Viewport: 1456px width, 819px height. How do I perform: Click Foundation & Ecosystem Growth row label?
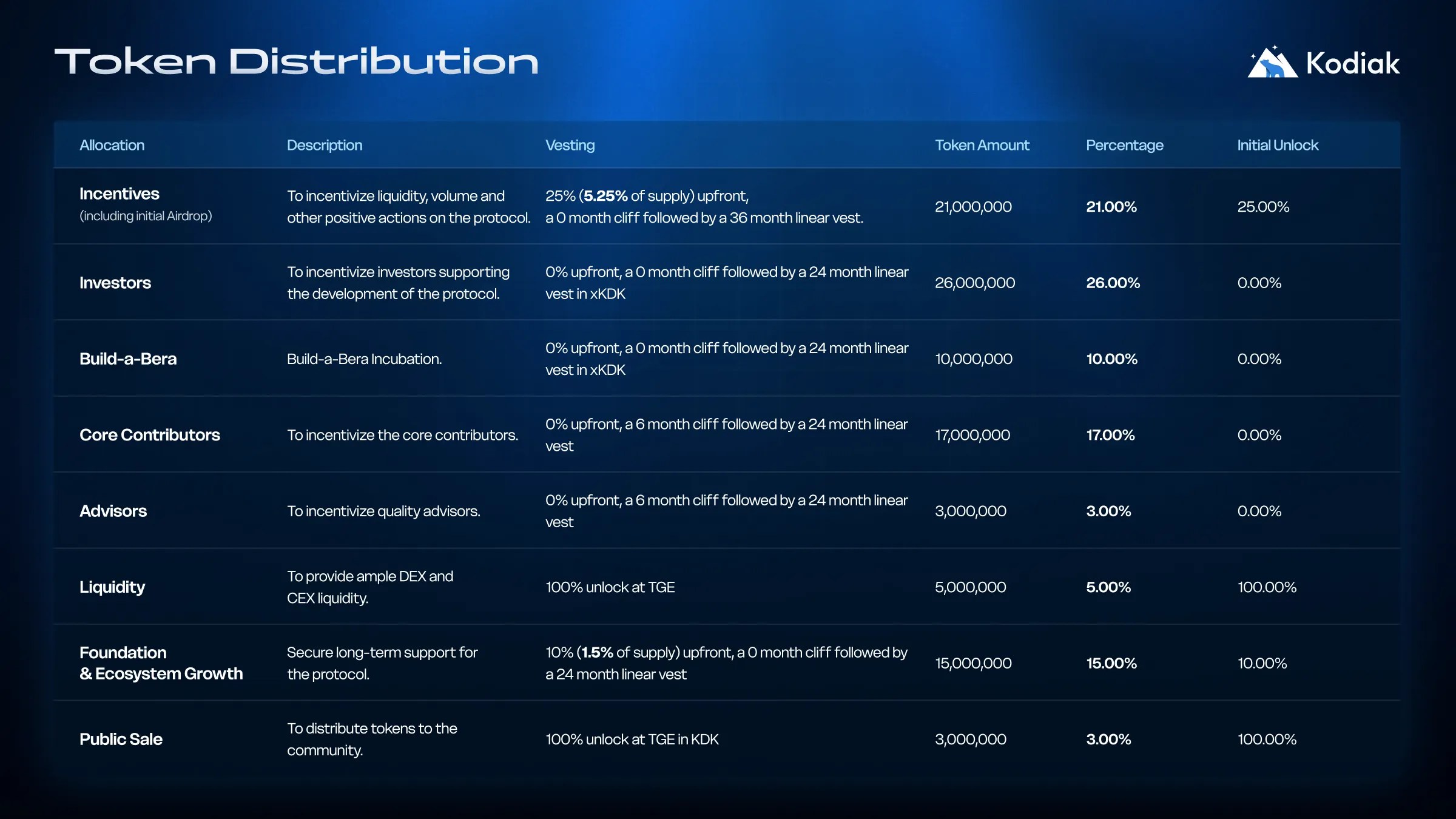[161, 663]
